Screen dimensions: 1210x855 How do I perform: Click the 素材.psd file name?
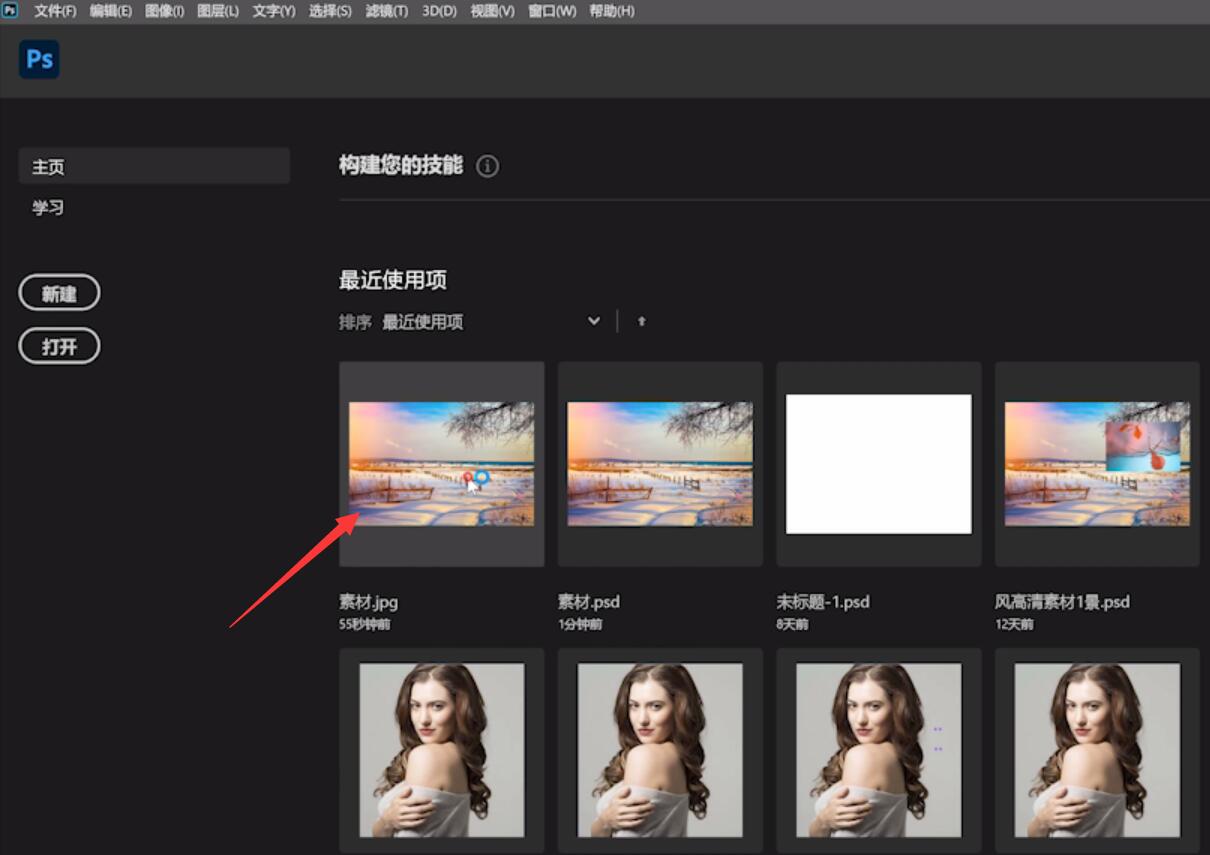point(589,602)
